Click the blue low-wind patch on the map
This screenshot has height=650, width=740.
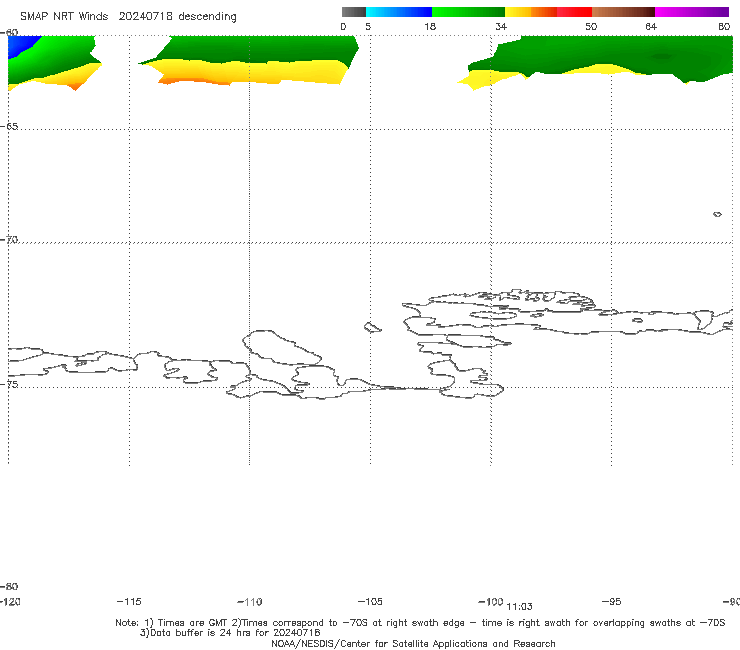20,45
